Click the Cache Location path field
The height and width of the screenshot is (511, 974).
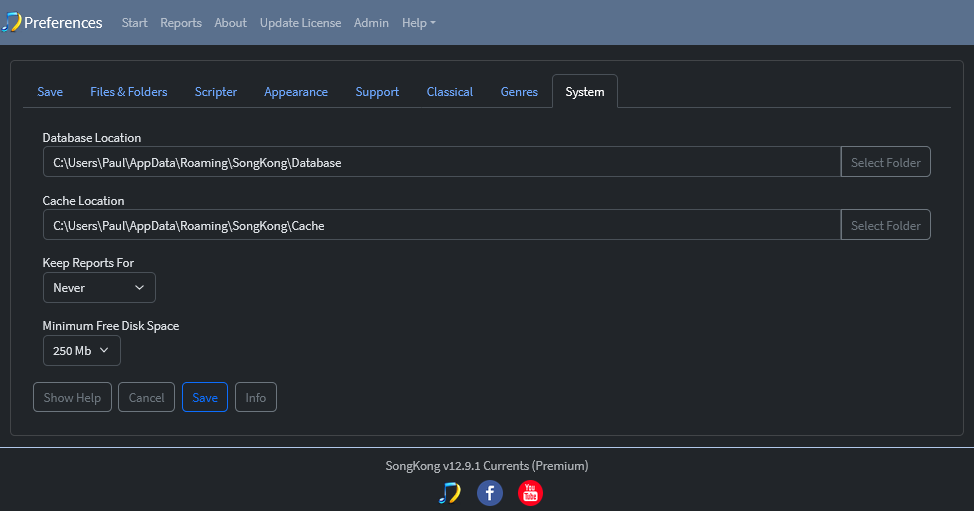pos(442,225)
